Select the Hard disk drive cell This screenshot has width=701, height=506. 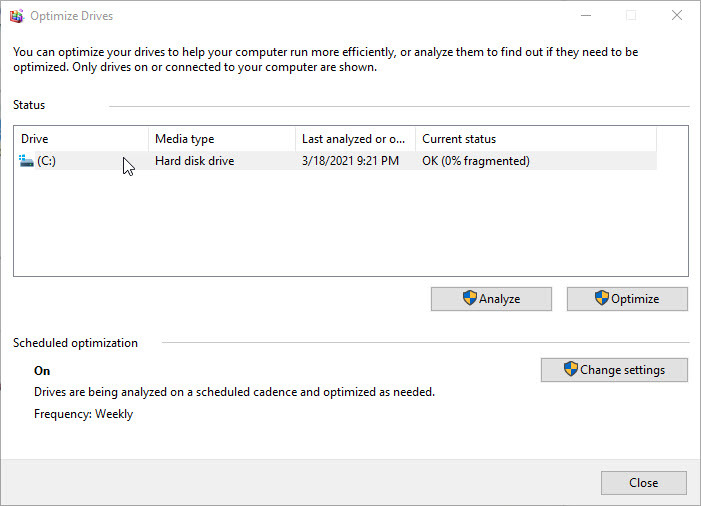pos(194,161)
